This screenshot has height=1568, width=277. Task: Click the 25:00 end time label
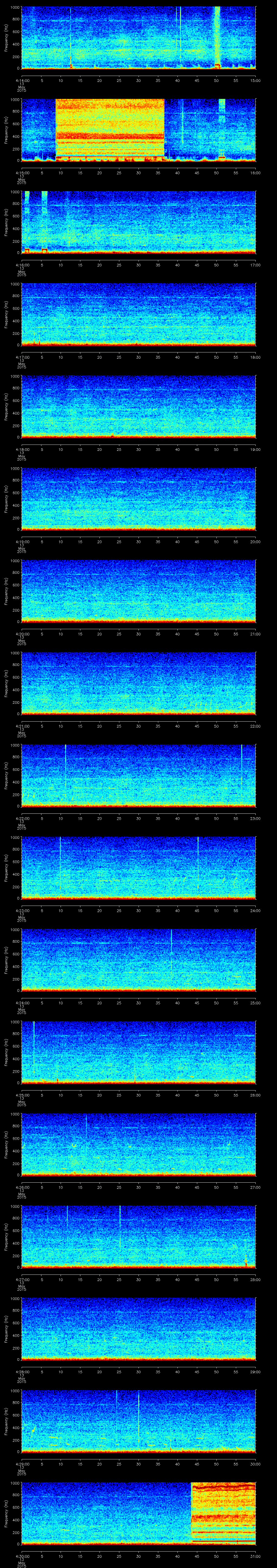[255, 1003]
